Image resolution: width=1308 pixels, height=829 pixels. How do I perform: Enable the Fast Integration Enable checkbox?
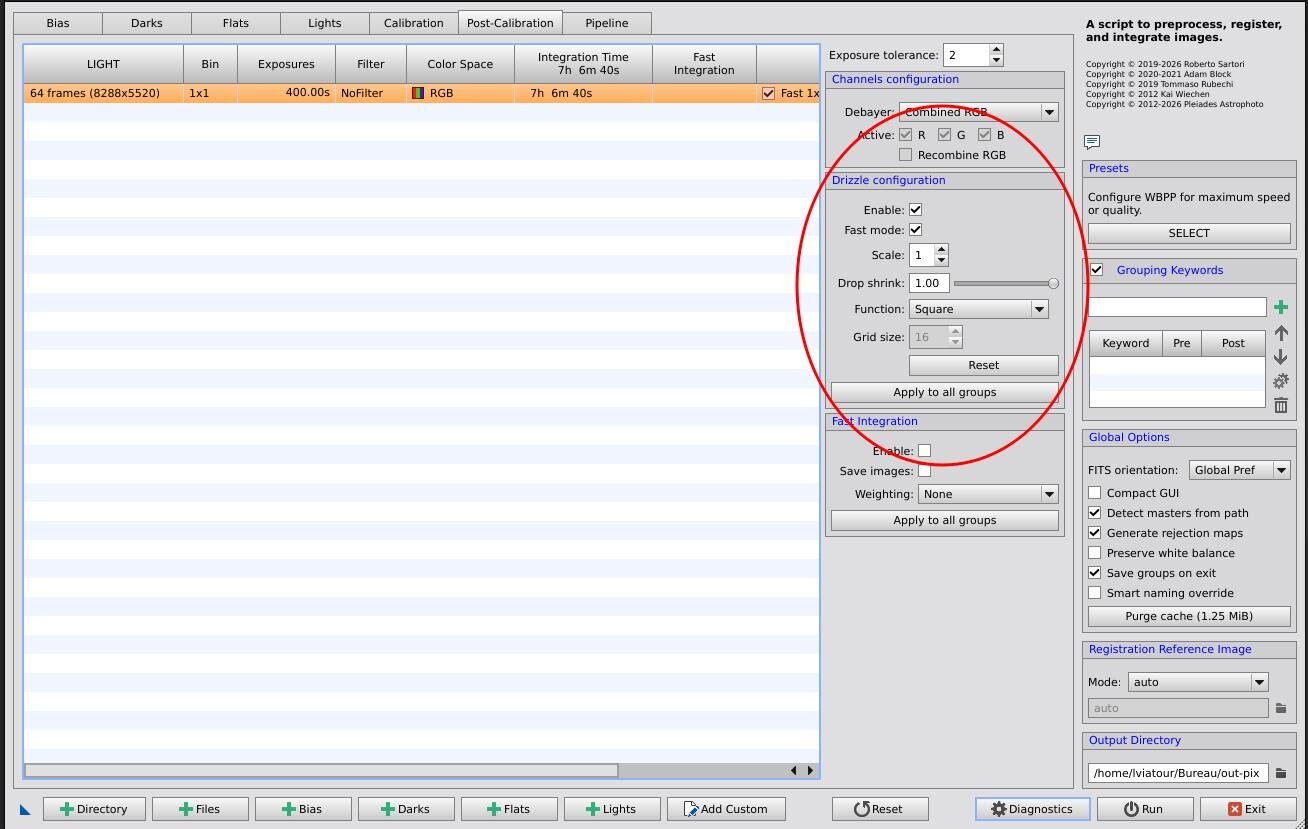point(924,451)
